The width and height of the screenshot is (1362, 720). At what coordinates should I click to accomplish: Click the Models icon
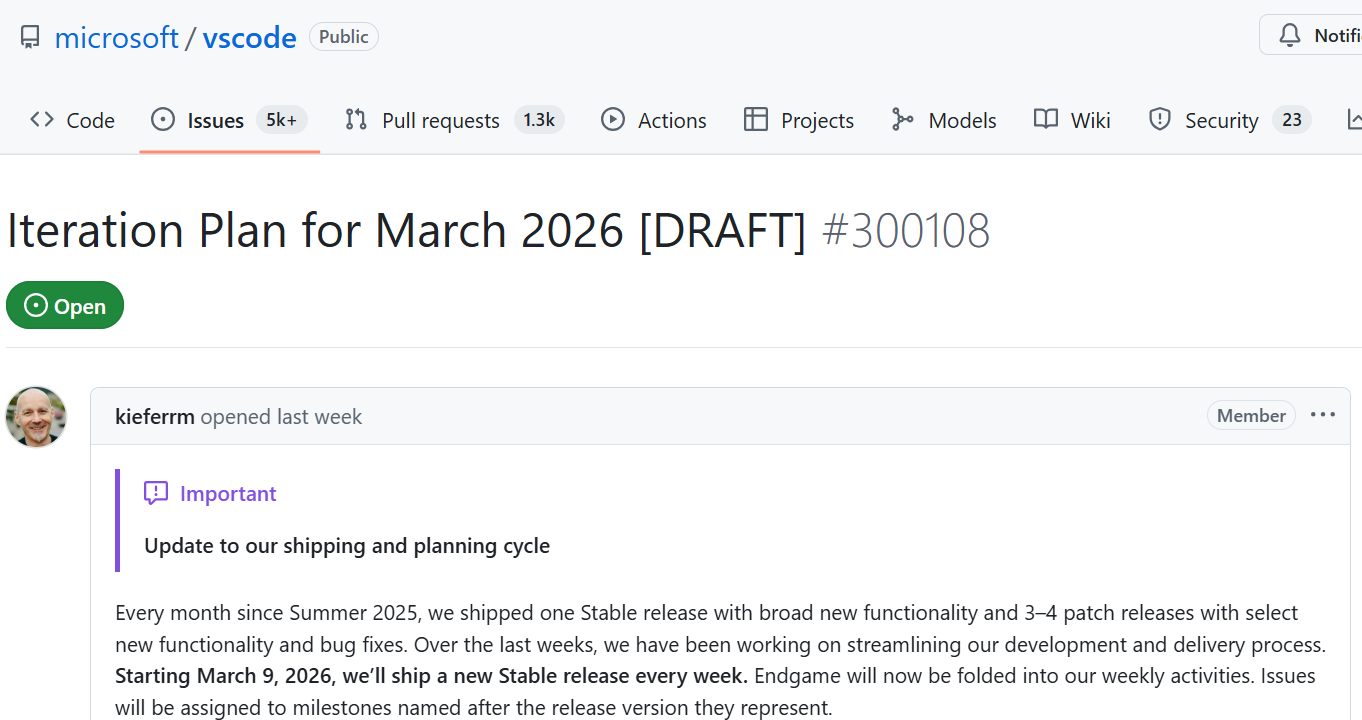pos(903,120)
